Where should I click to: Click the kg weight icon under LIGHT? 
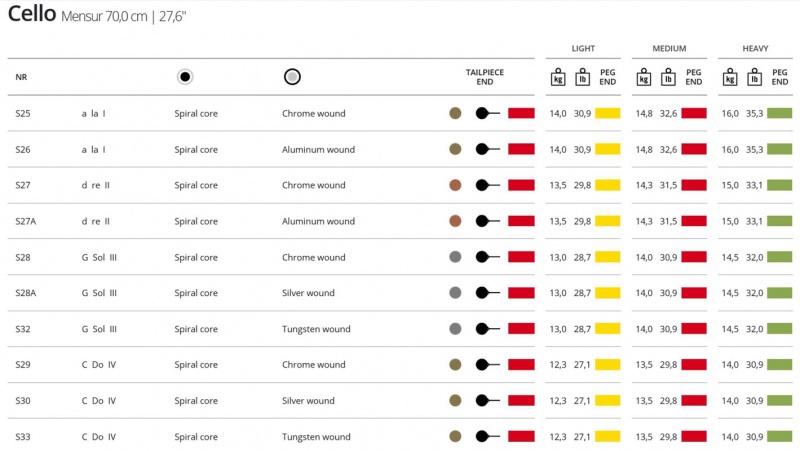tap(558, 77)
